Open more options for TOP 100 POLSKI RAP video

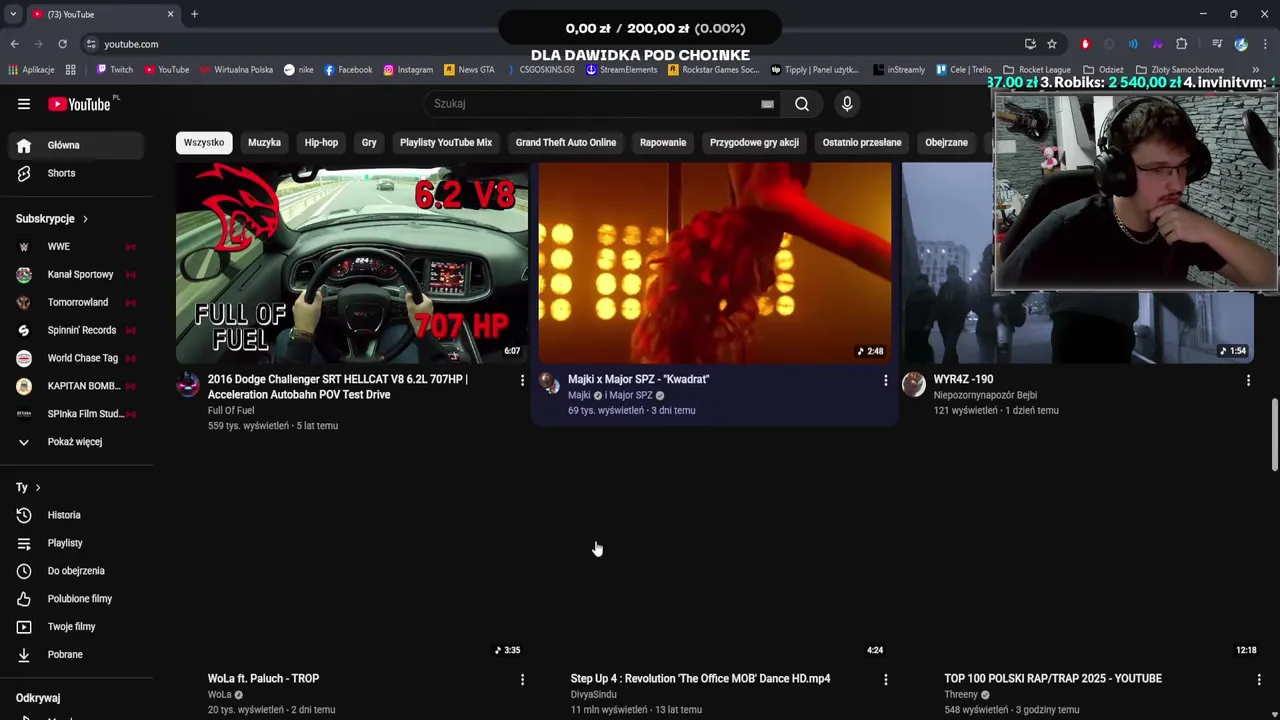click(x=1259, y=679)
